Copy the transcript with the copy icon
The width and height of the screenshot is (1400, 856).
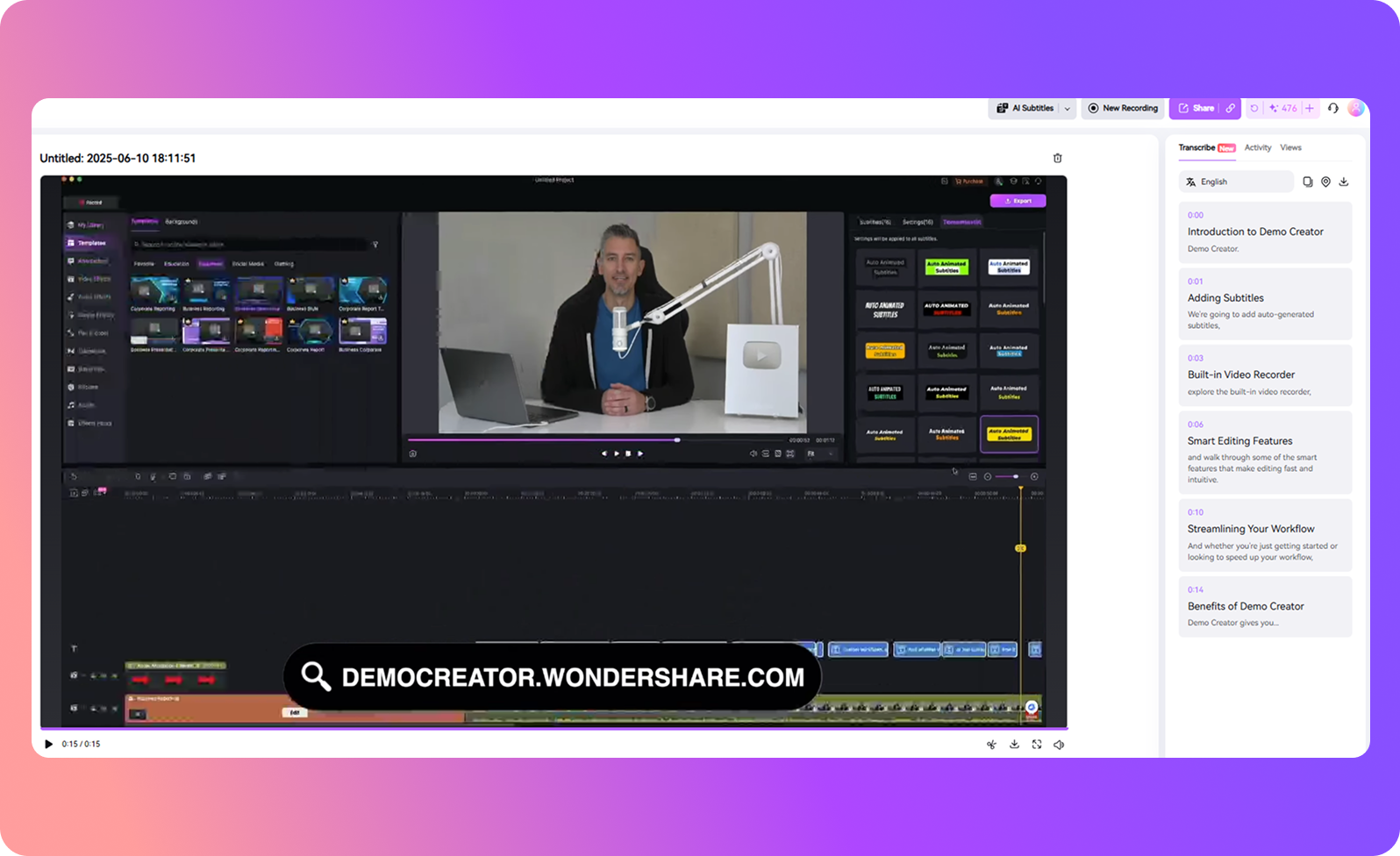click(x=1308, y=182)
